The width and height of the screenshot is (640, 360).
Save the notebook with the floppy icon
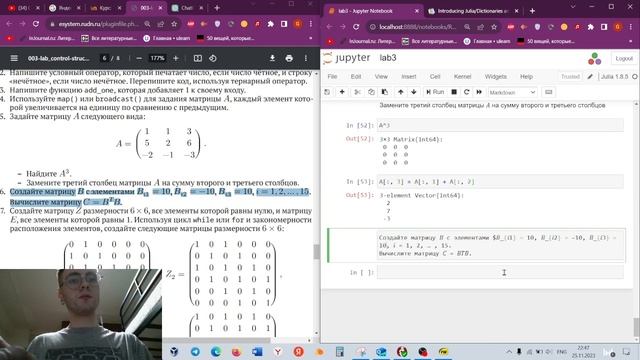coord(327,92)
